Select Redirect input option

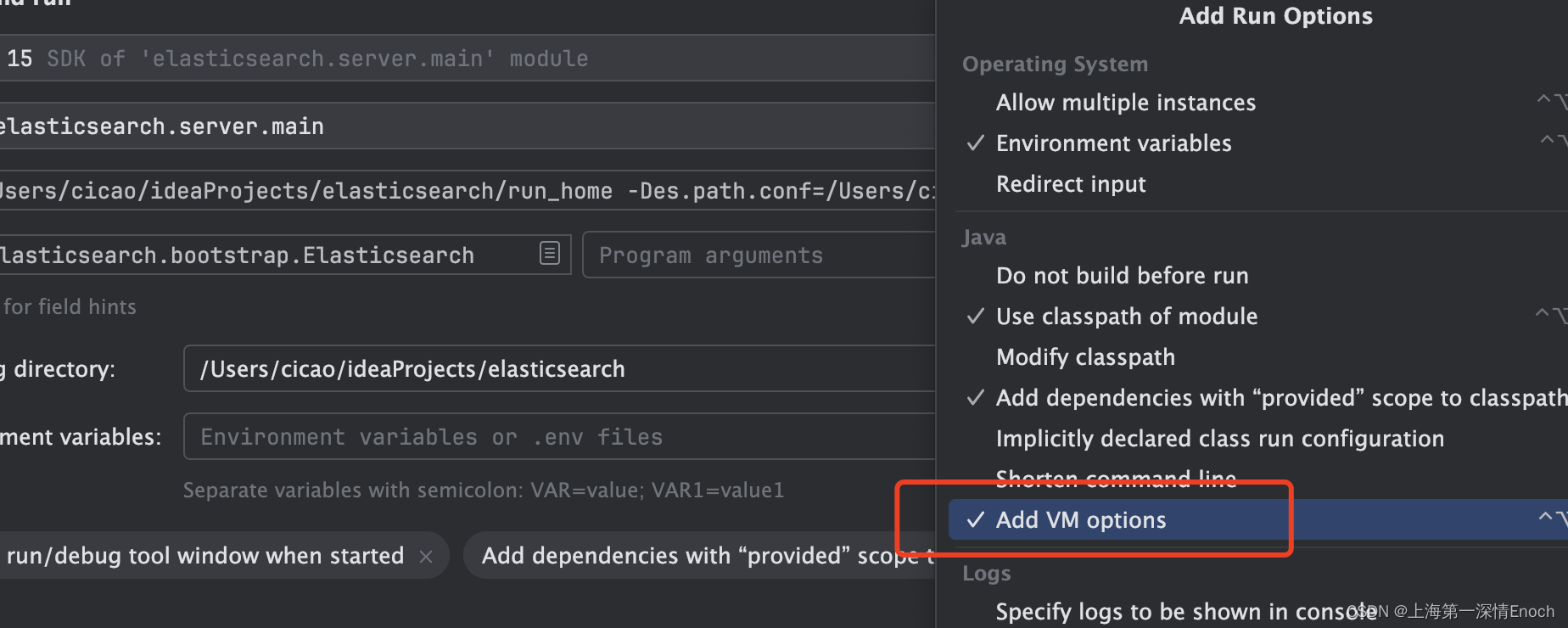click(x=1071, y=184)
